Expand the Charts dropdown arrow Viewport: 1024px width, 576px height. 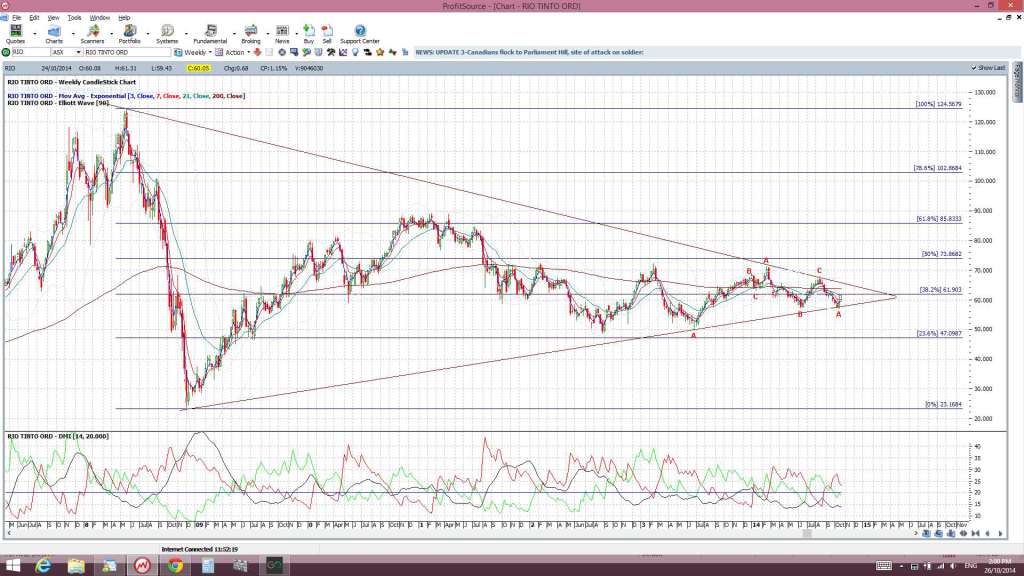72,33
